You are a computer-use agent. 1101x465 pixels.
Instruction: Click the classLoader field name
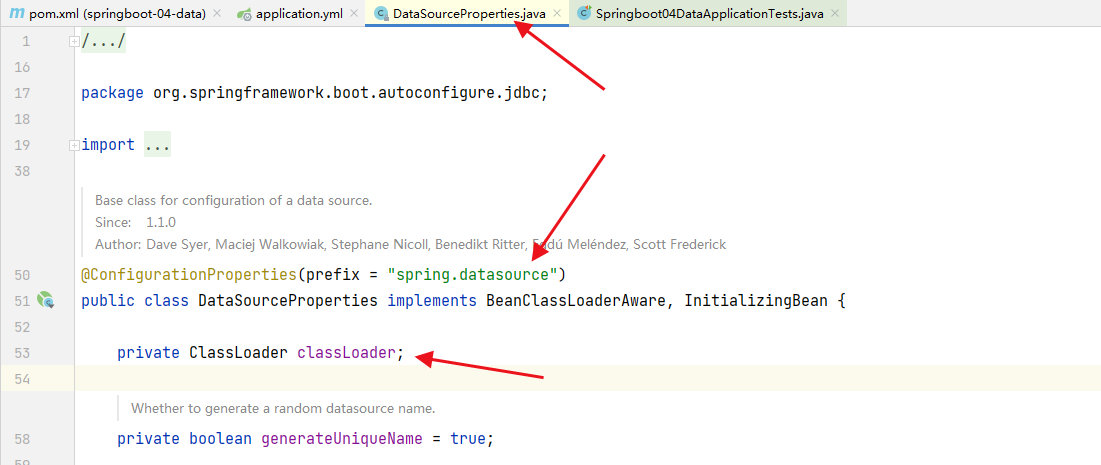coord(346,353)
